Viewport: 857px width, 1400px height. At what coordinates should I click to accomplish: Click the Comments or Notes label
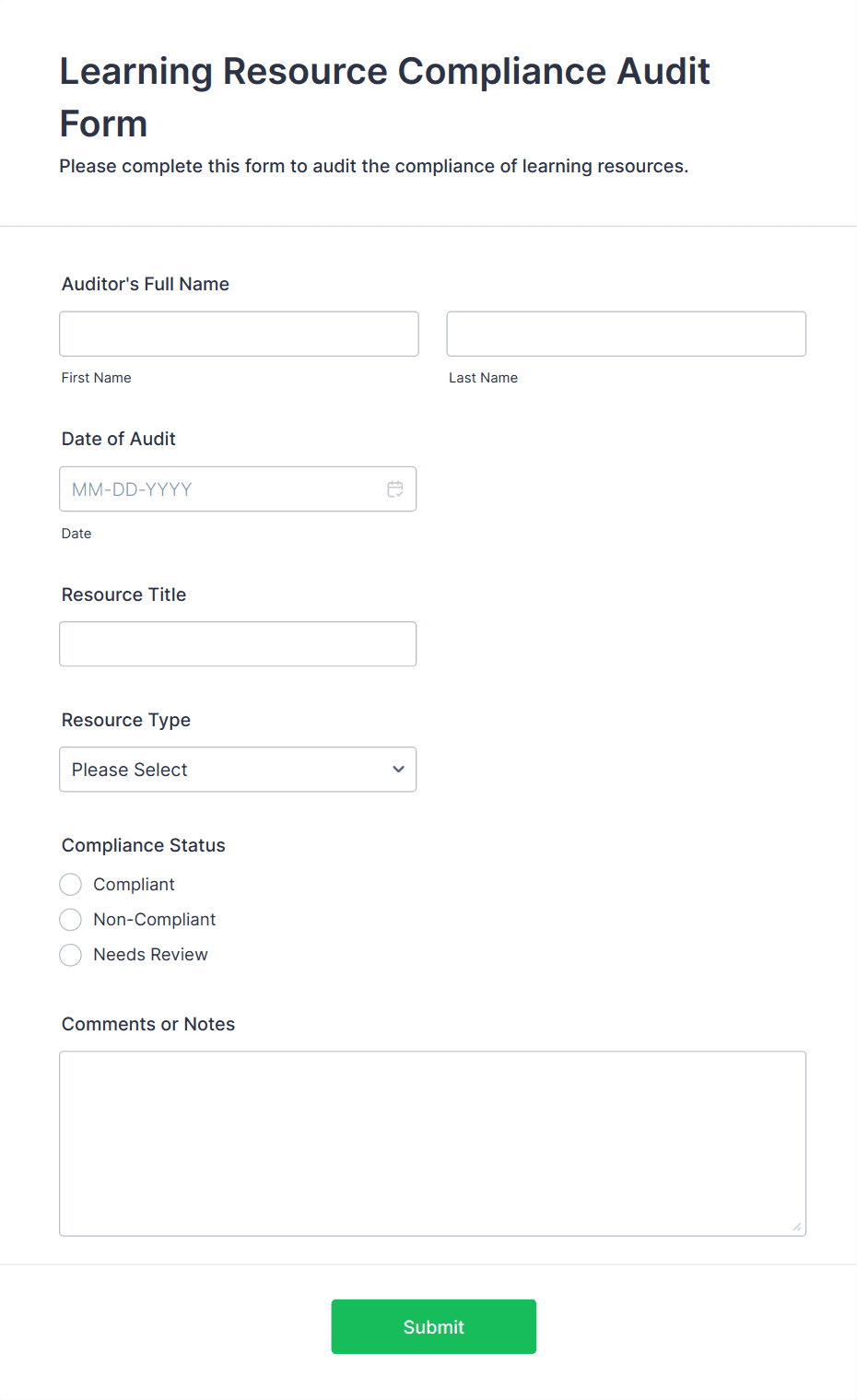(148, 1024)
